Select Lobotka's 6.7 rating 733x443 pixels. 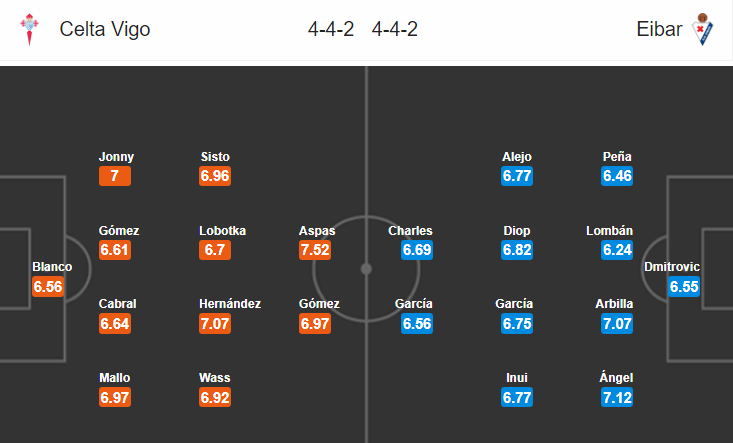[x=215, y=250]
